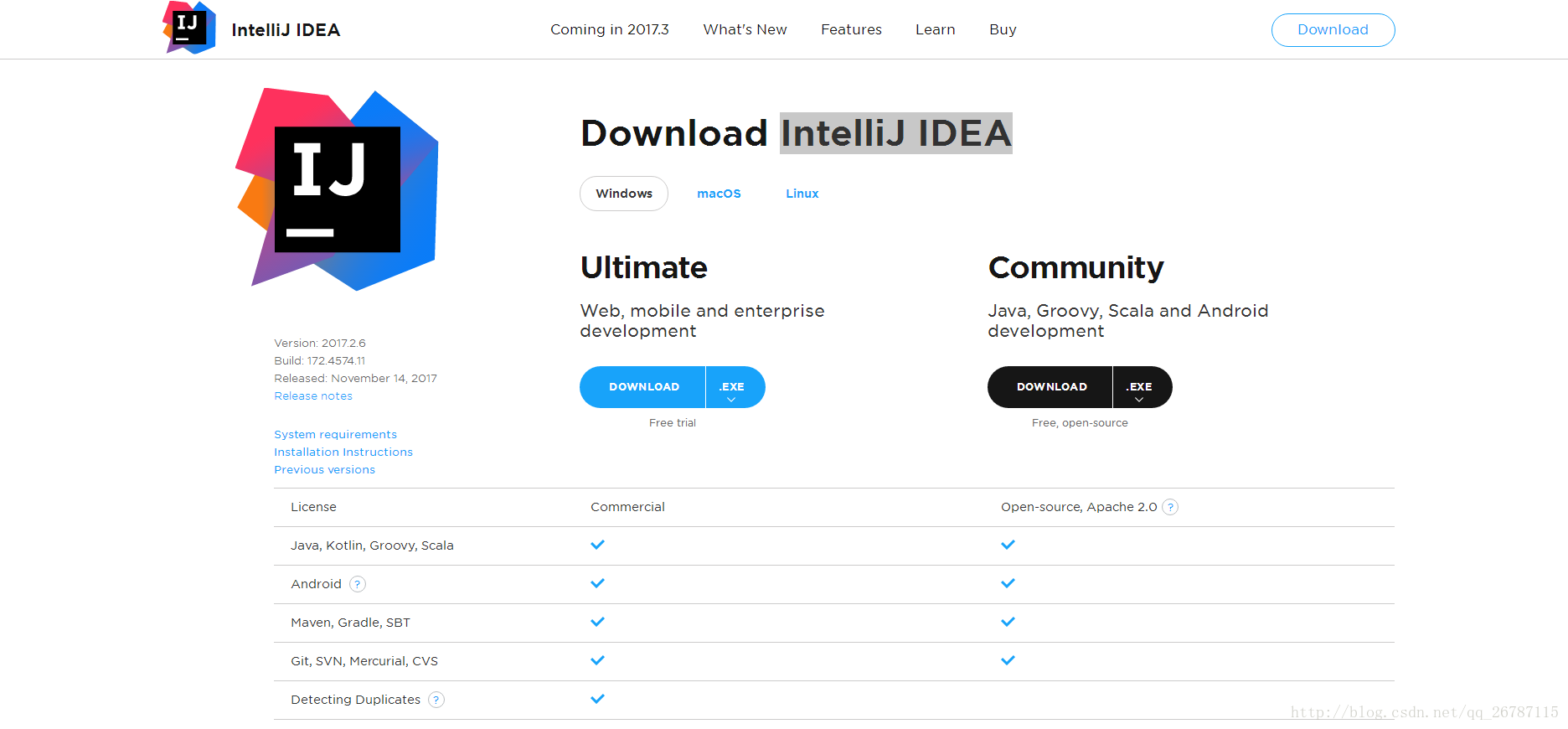Click the header Download button

click(1333, 30)
